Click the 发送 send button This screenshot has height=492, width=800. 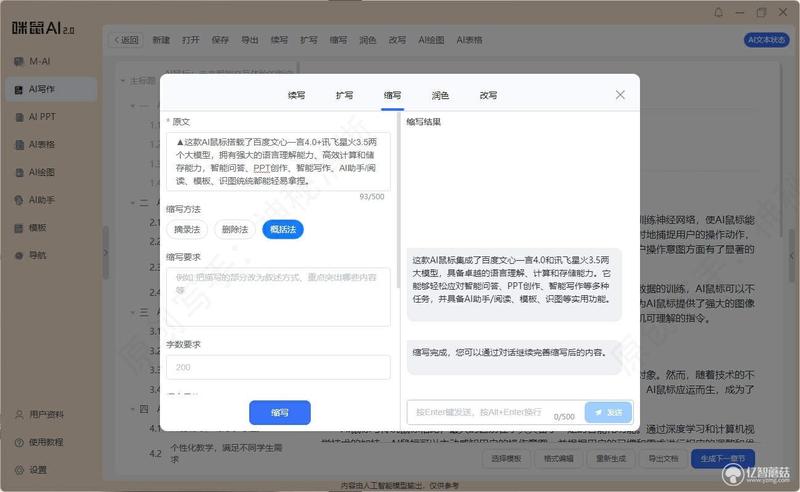point(609,412)
